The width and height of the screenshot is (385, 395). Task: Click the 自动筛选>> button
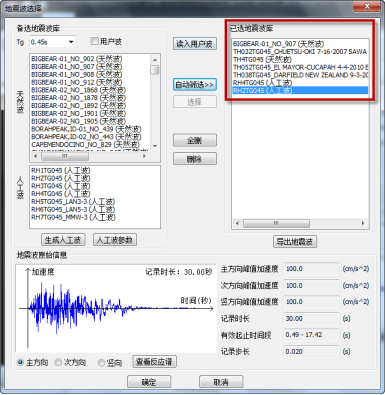tap(195, 85)
